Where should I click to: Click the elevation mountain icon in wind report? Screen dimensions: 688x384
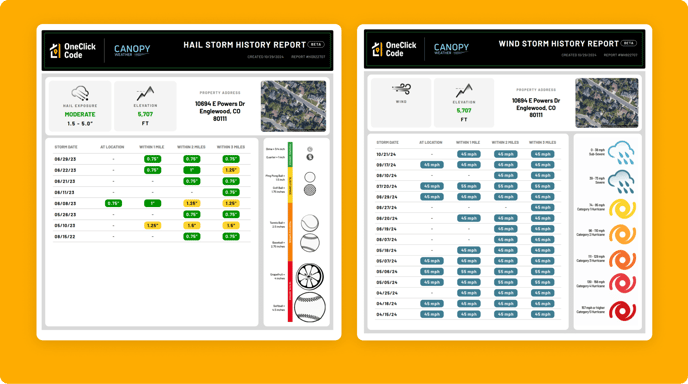click(464, 90)
